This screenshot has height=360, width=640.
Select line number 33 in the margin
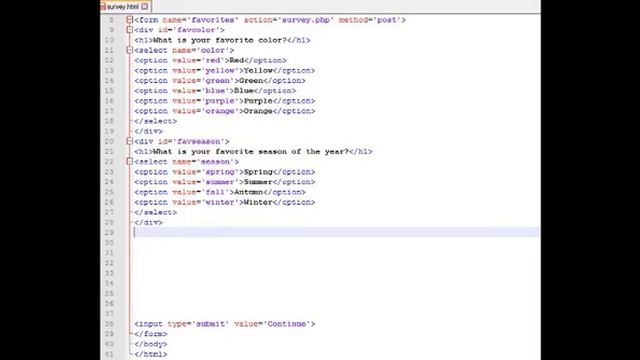[109, 273]
